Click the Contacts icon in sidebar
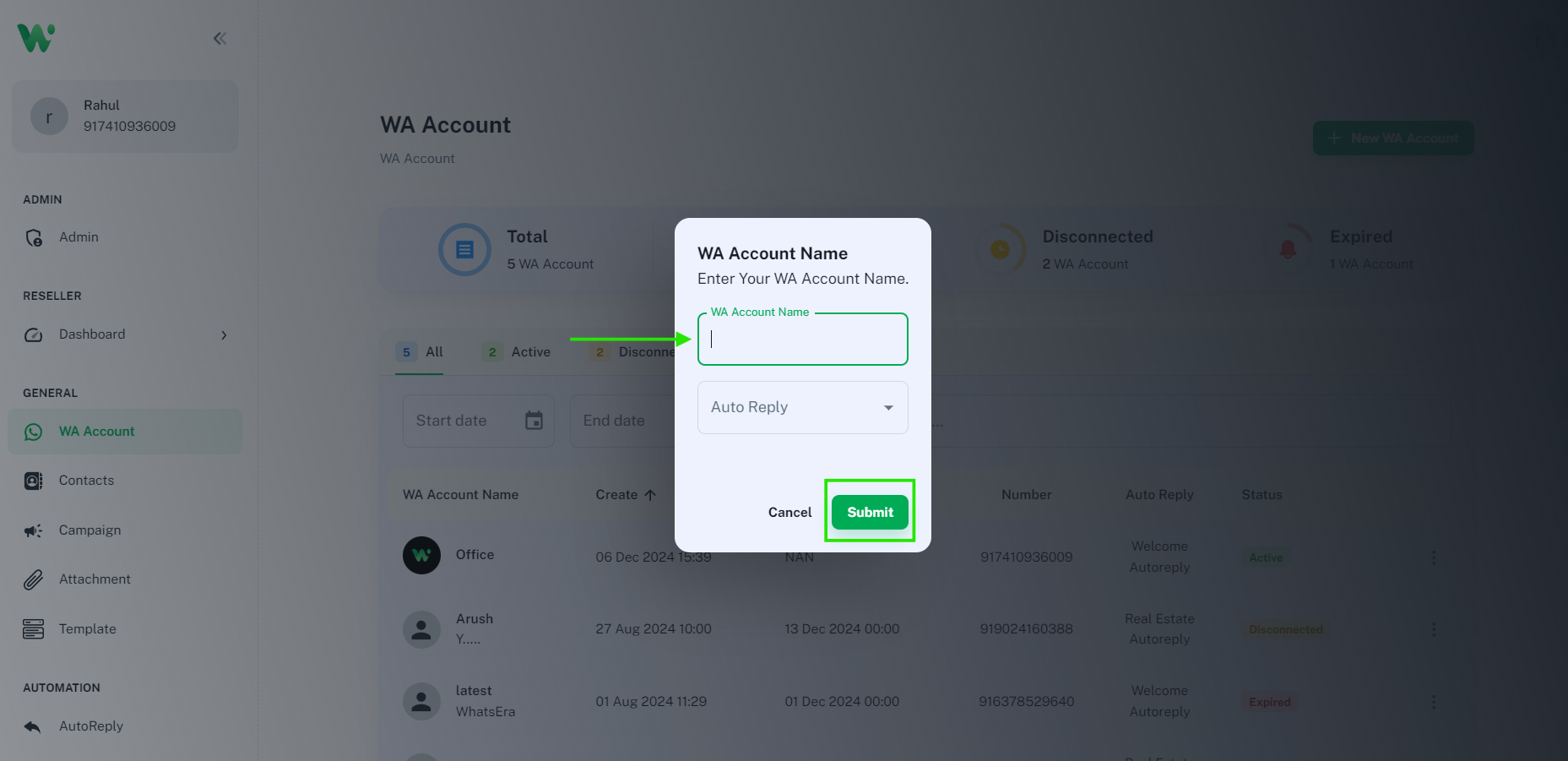 [x=34, y=481]
